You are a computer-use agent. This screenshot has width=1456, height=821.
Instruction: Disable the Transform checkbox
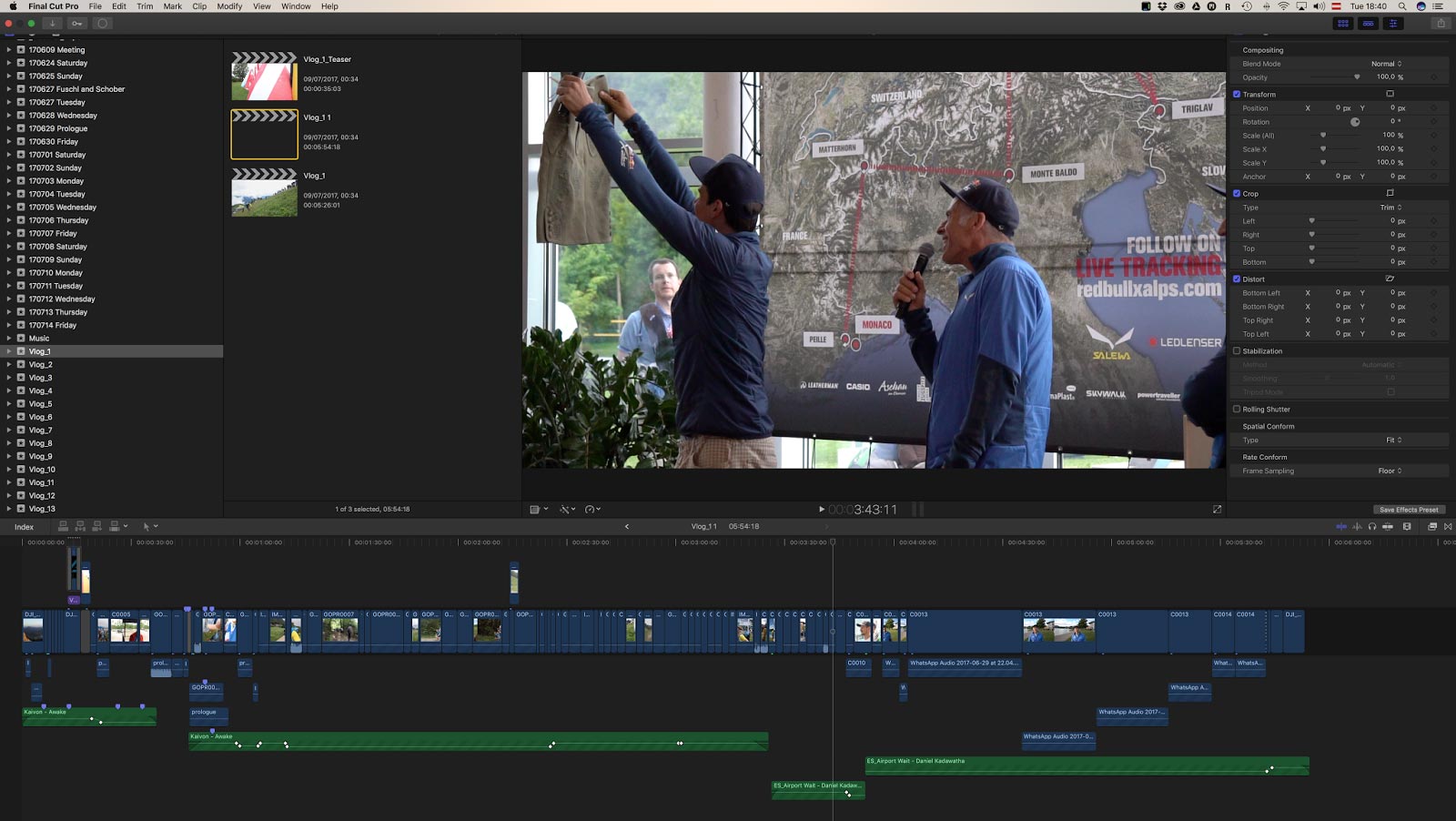[1237, 94]
